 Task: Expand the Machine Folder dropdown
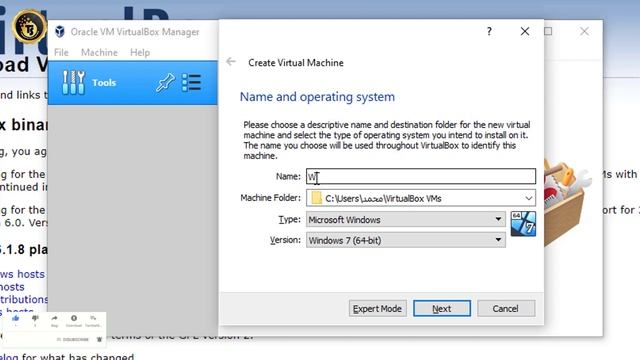529,198
